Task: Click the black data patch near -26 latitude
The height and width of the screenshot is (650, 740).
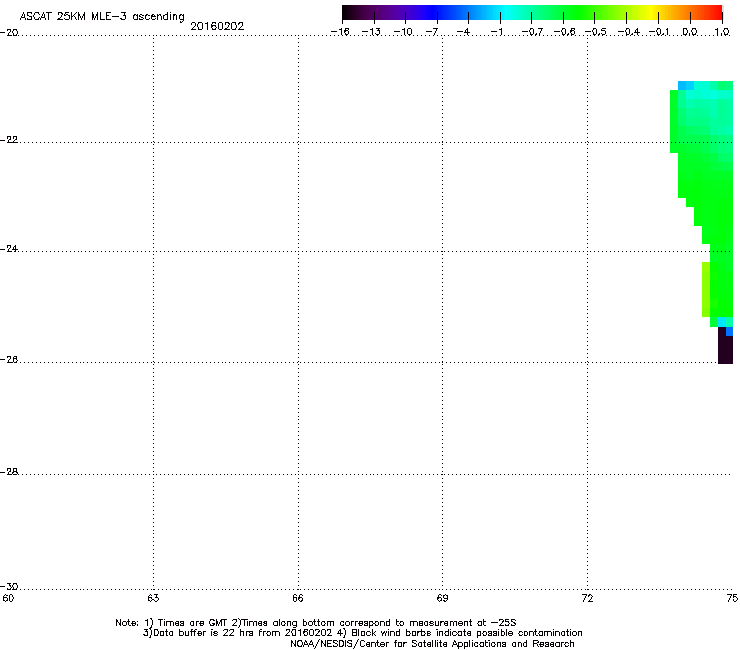Action: pos(725,348)
